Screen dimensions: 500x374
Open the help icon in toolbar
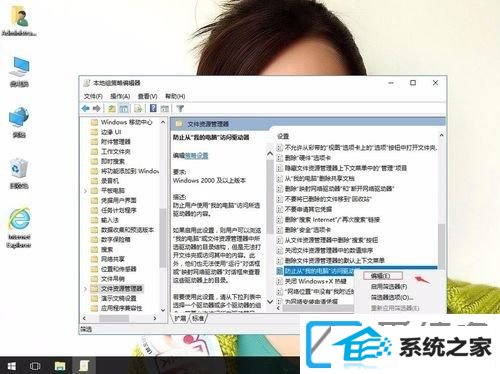153,108
